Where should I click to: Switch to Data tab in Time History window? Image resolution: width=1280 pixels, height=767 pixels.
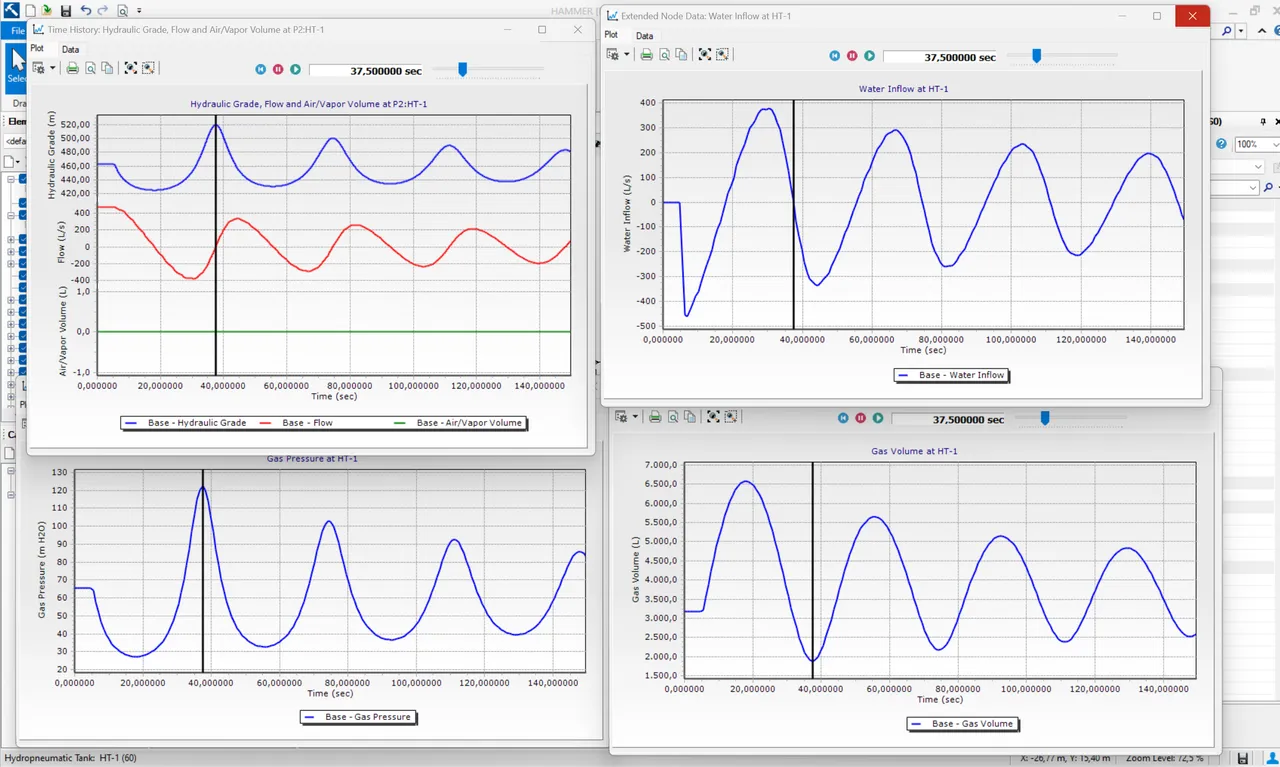click(x=70, y=49)
